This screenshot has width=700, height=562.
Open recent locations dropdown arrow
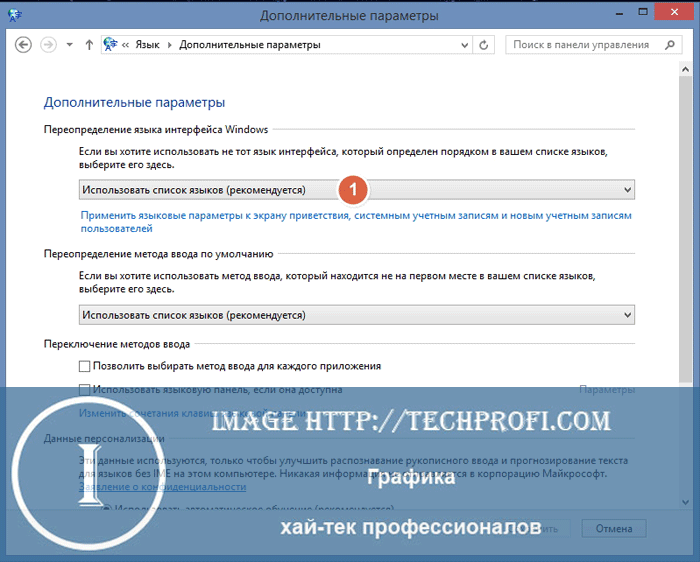(x=69, y=45)
